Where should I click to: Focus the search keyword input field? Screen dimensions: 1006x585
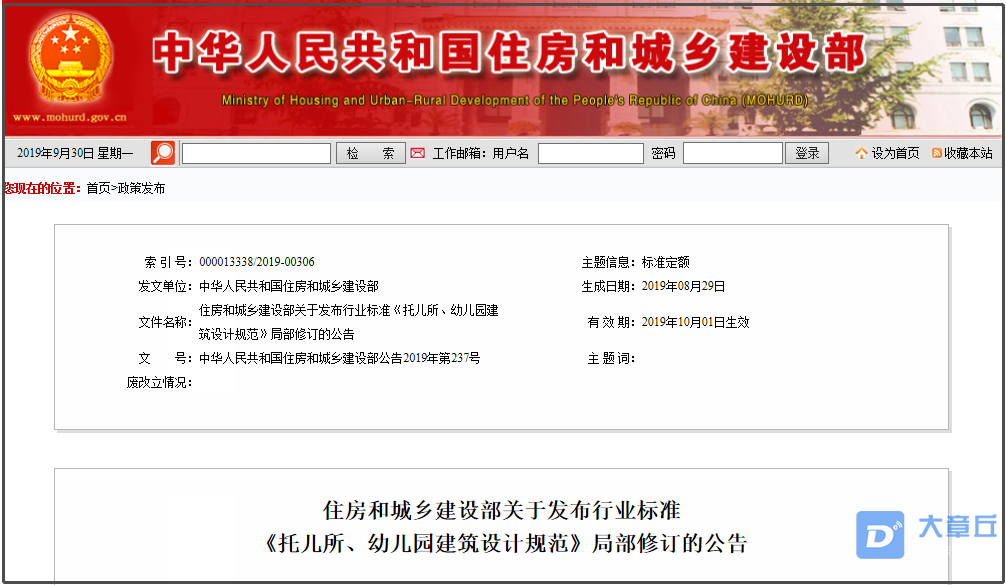257,153
